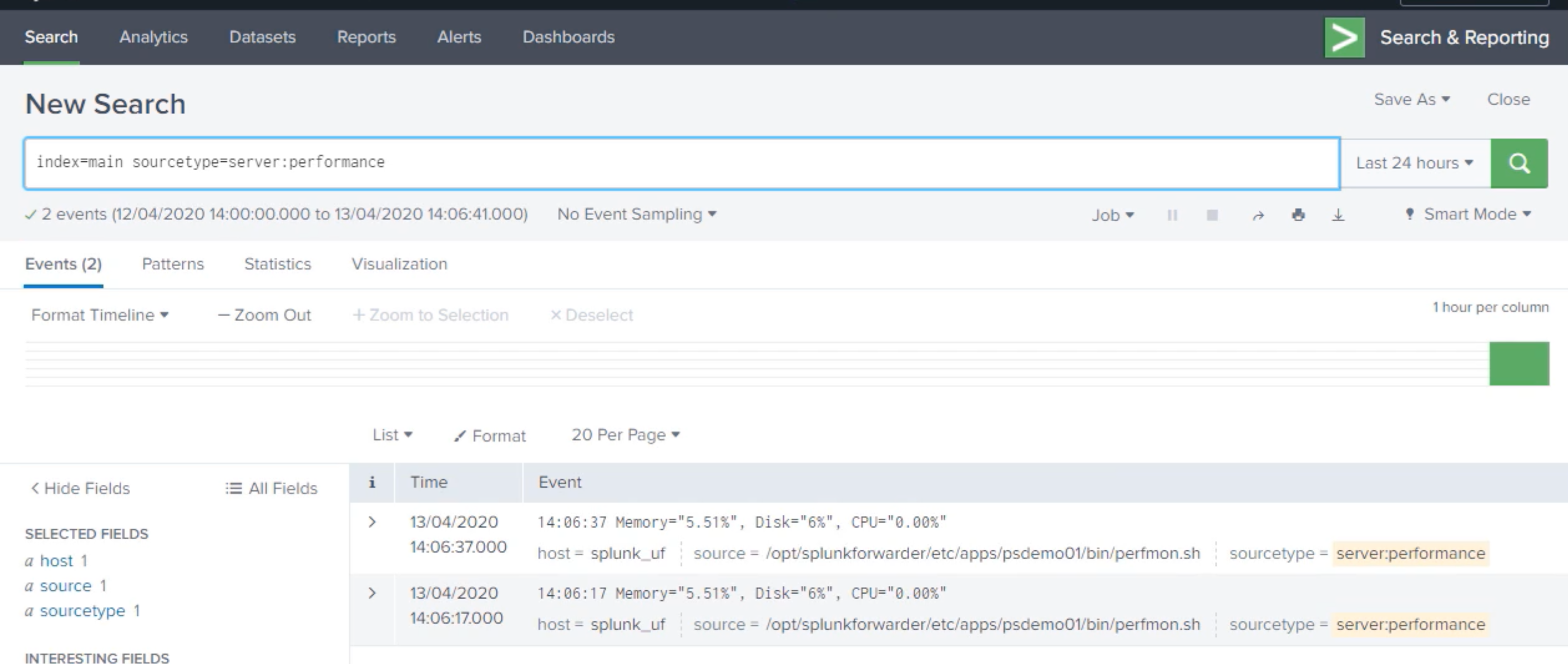Click the Search & Reporting app icon

(x=1345, y=37)
